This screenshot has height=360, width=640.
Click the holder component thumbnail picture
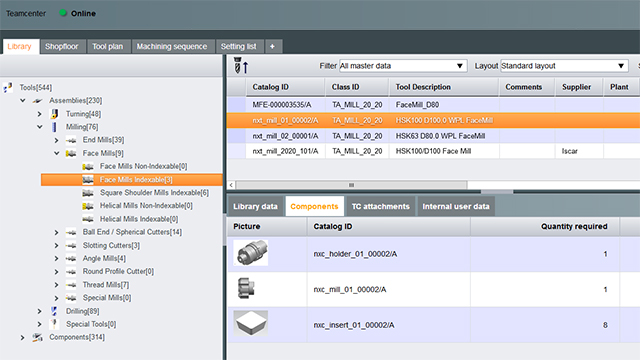pyautogui.click(x=251, y=253)
